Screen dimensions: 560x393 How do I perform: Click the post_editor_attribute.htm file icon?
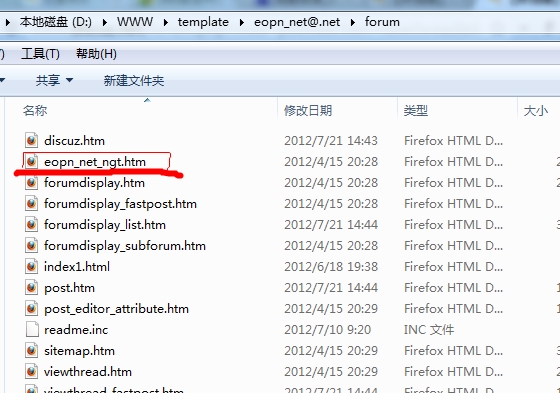click(31, 309)
